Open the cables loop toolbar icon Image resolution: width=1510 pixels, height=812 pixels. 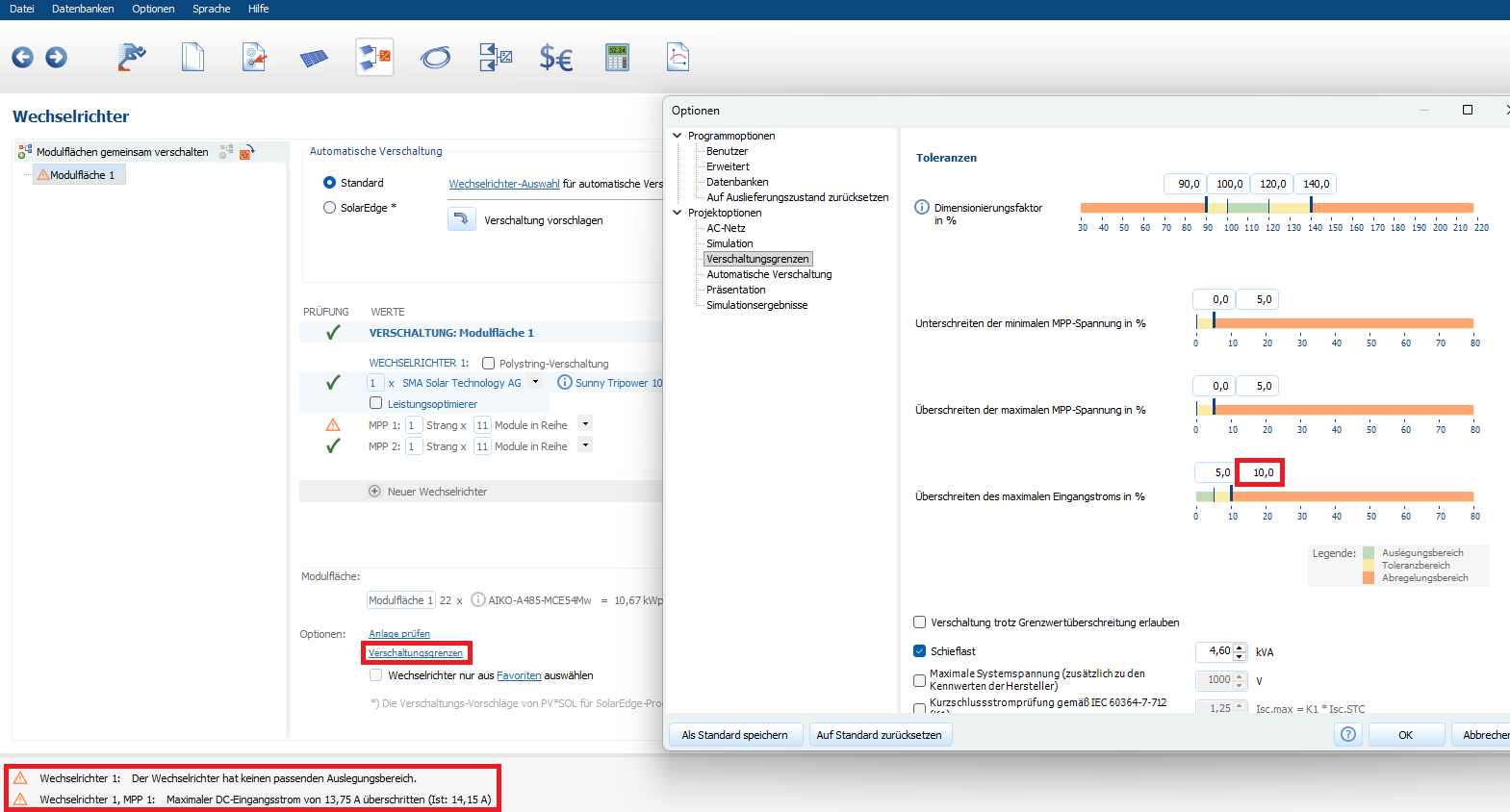point(435,59)
